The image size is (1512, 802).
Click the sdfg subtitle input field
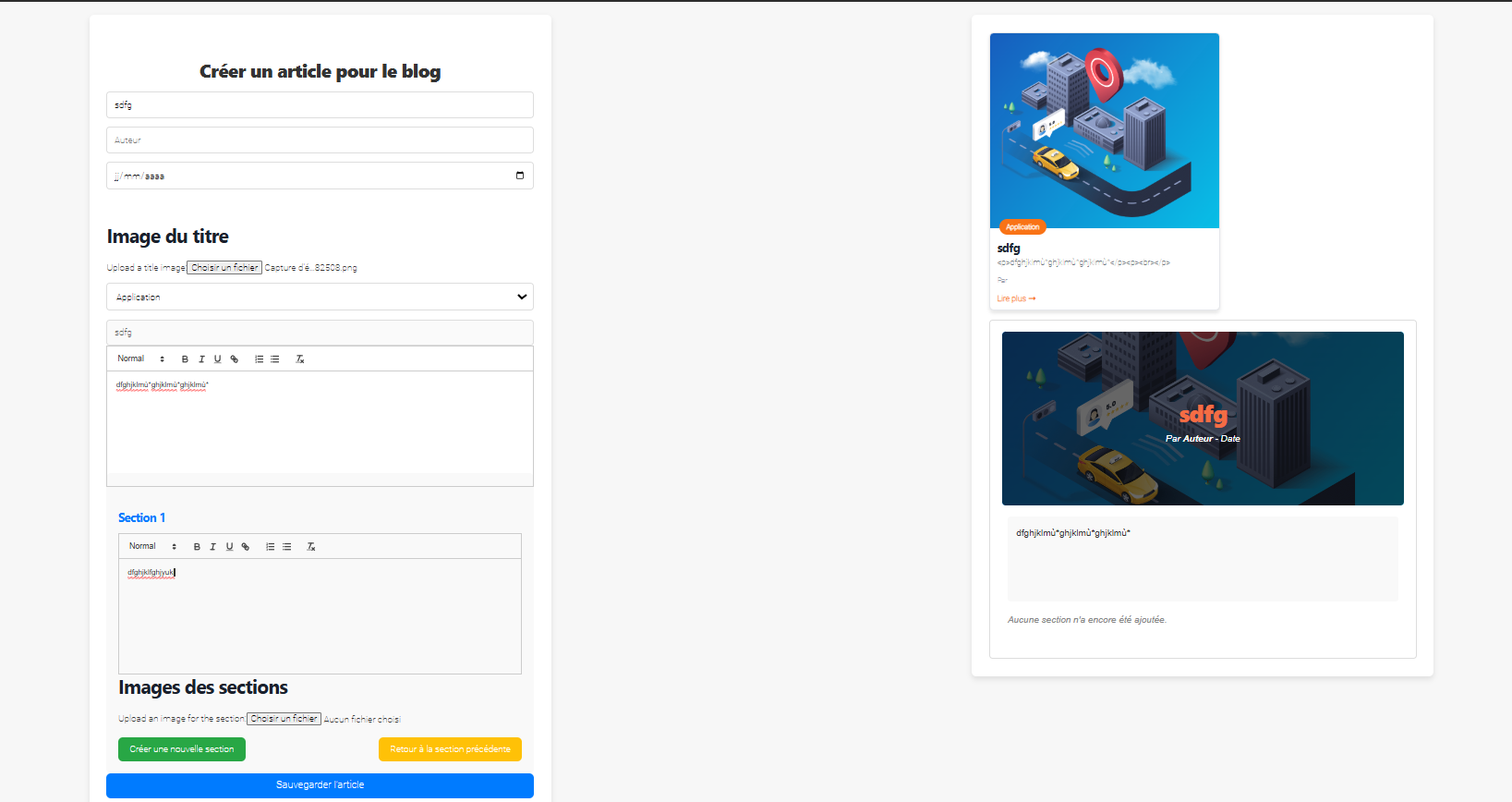[320, 333]
